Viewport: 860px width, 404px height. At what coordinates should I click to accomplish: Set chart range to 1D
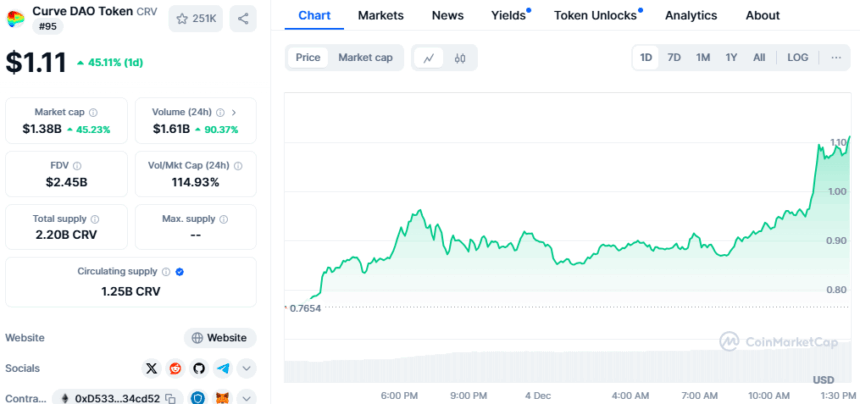[646, 58]
